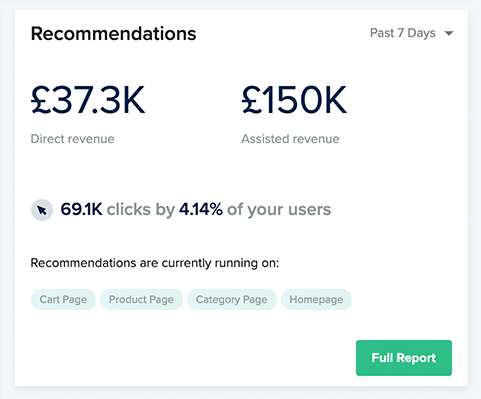
Task: Click the 4.14% users percentage
Action: point(201,210)
